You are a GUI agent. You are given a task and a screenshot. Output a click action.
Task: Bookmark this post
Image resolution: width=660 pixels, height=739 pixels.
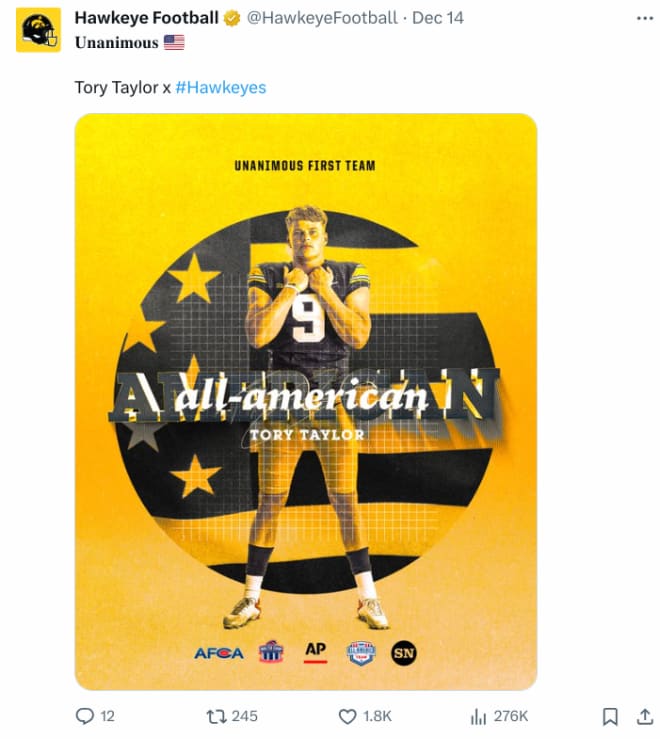pos(610,716)
